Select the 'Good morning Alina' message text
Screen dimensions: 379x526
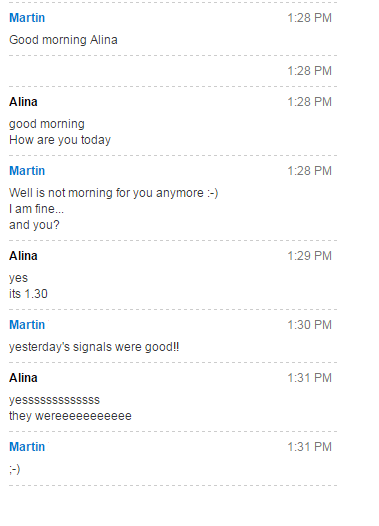click(x=63, y=40)
